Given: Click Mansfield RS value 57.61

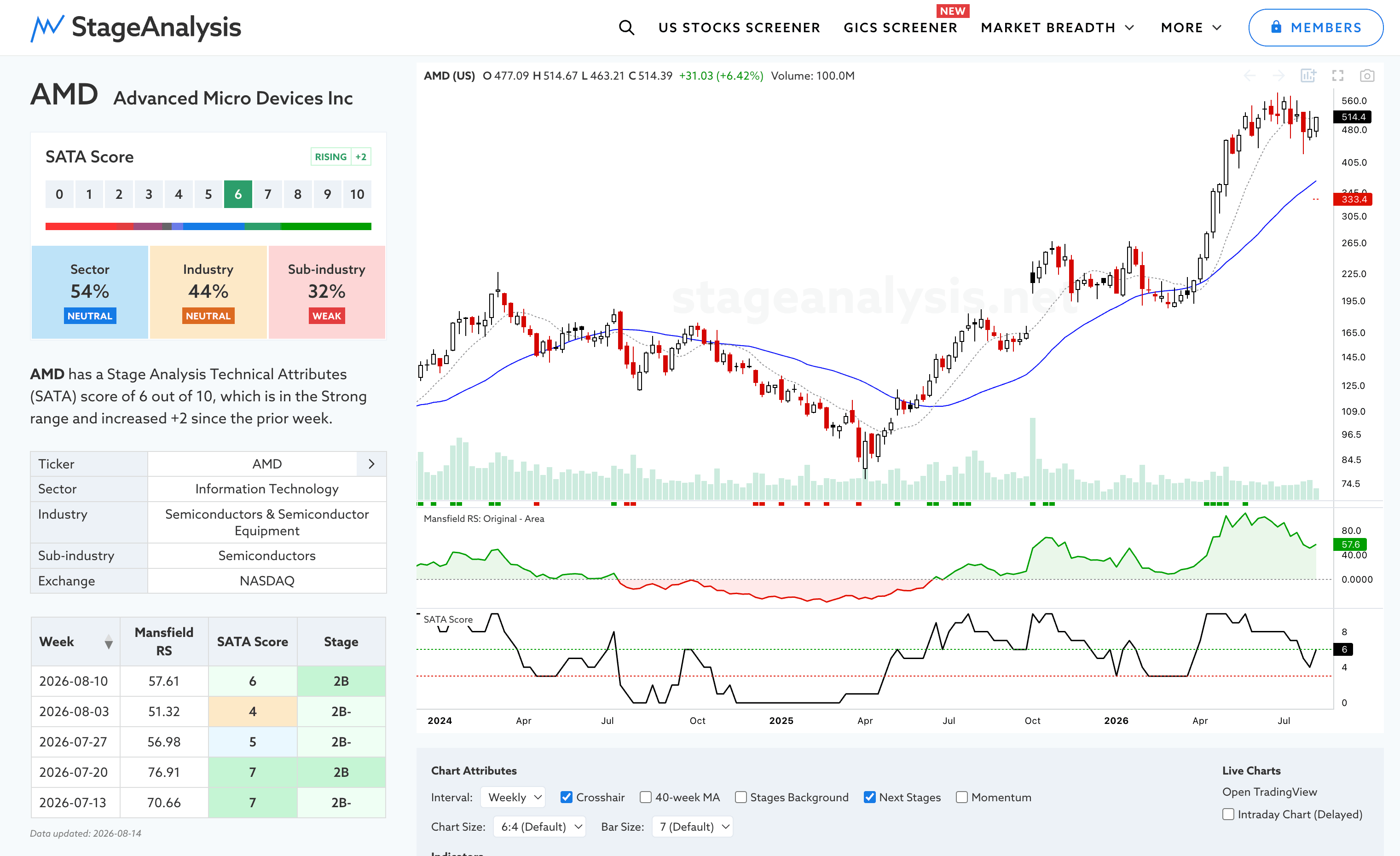Looking at the screenshot, I should coord(164,681).
